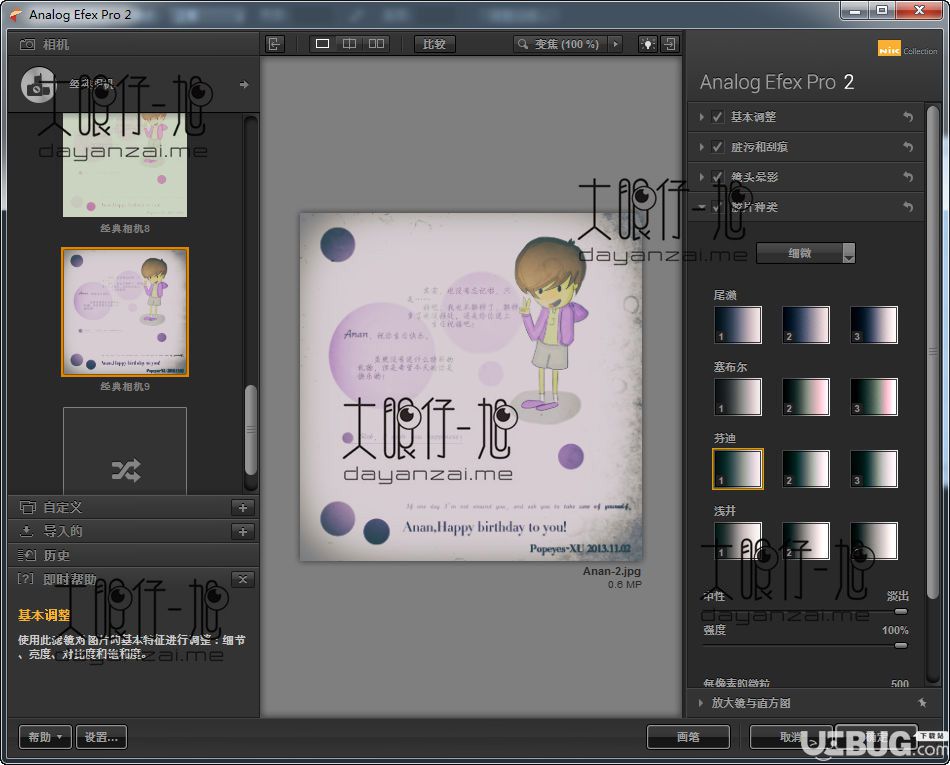Open the zoom level dropdown arrow
This screenshot has height=765, width=950.
[616, 44]
